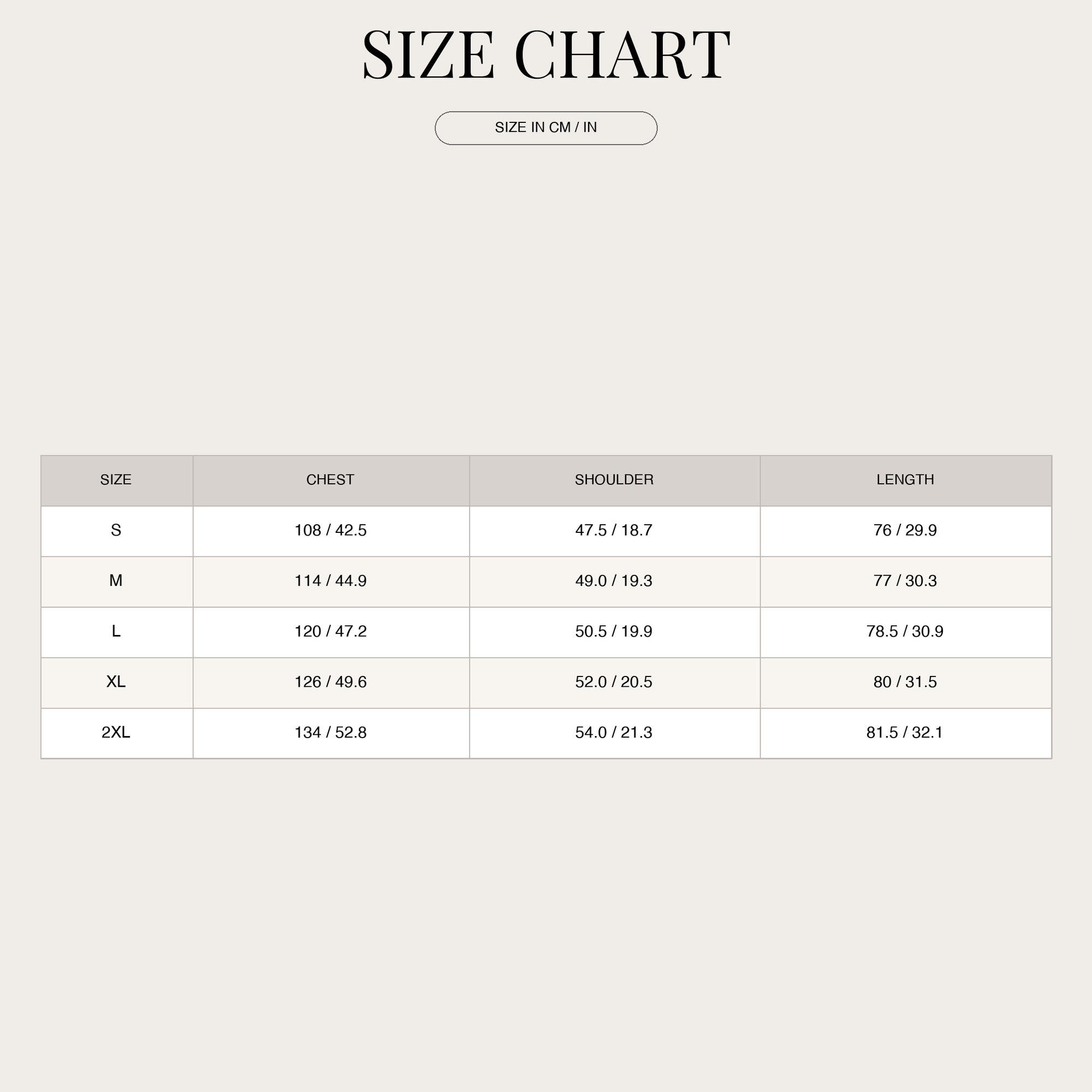Screen dimensions: 1092x1092
Task: Click the 2XL size row label
Action: pyautogui.click(x=116, y=733)
